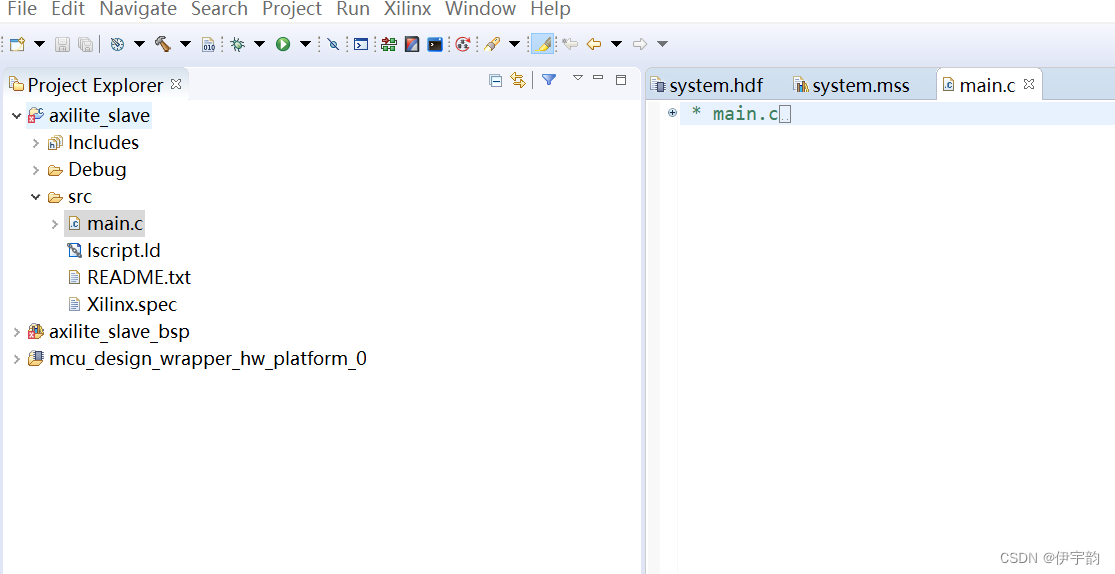Click the Open Console terminal icon
Viewport: 1115px width, 574px height.
pos(361,44)
